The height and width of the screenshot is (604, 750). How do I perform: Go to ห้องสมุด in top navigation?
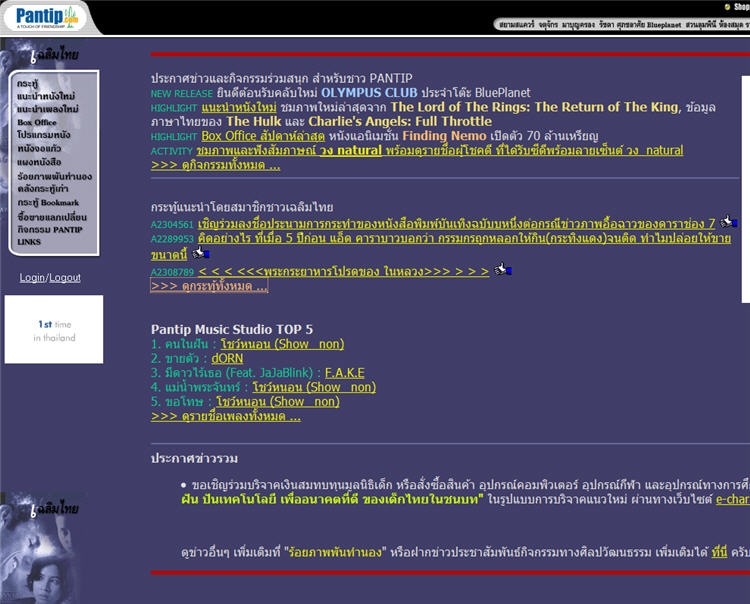731,24
